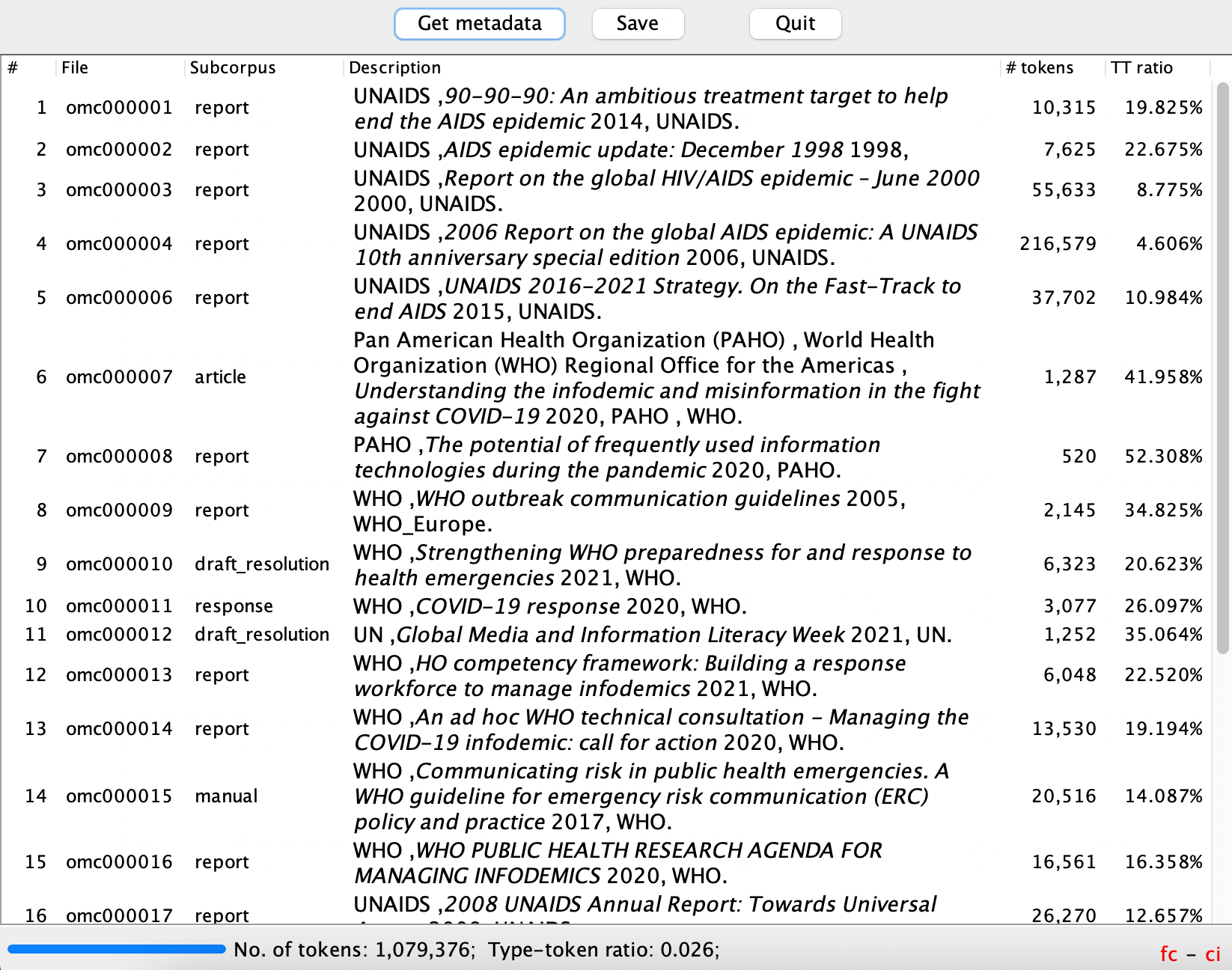This screenshot has width=1232, height=970.
Task: Click the UNAIDS 2016-2021 Strategy description
Action: (x=657, y=299)
